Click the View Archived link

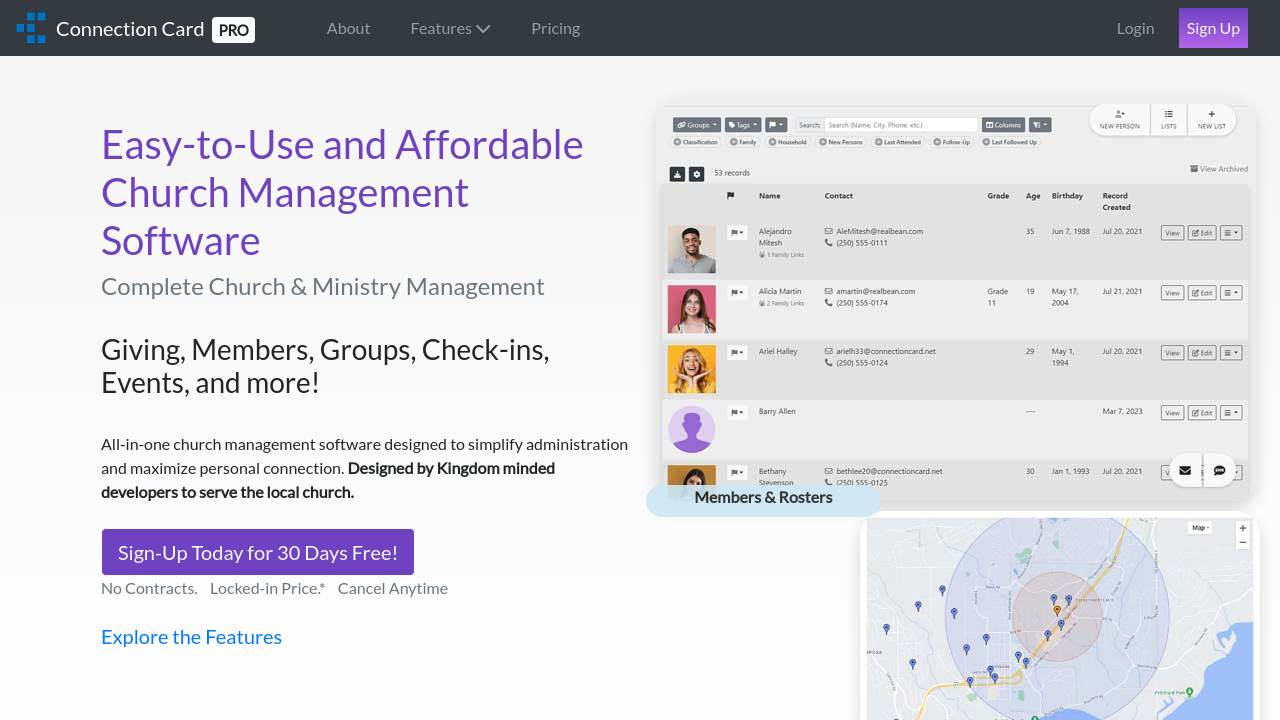tap(1219, 169)
